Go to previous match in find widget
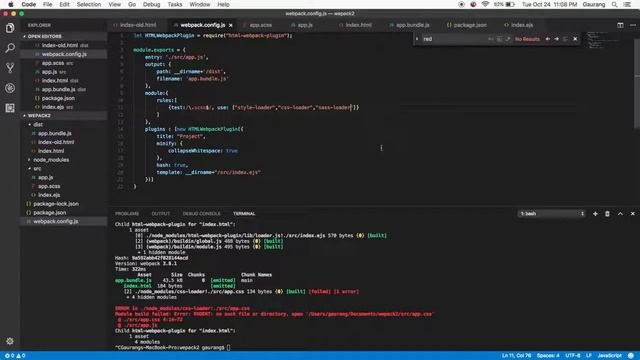Screen dimensions: 640x360 click(x=548, y=39)
